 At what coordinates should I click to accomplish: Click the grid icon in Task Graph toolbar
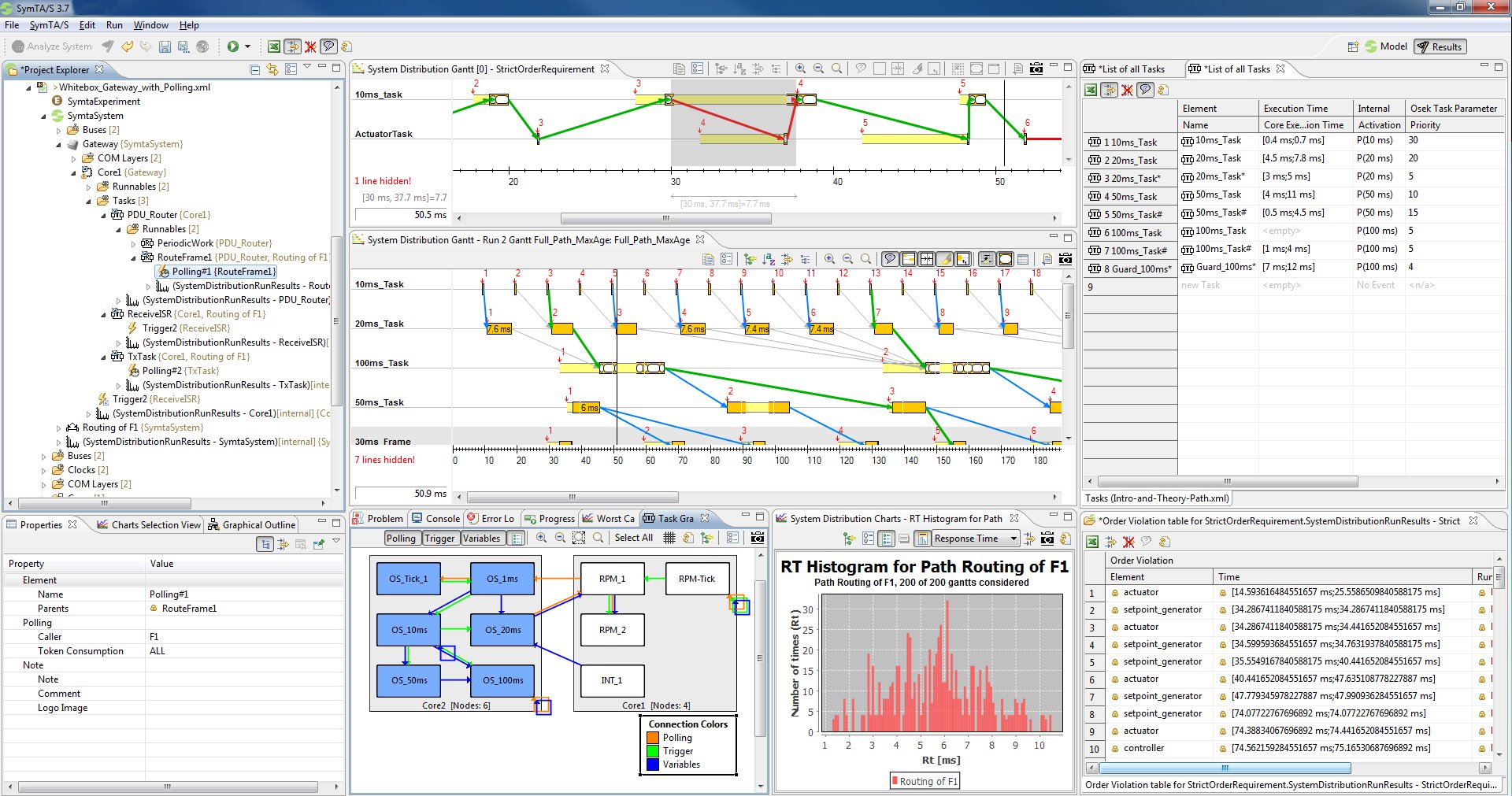click(x=669, y=538)
